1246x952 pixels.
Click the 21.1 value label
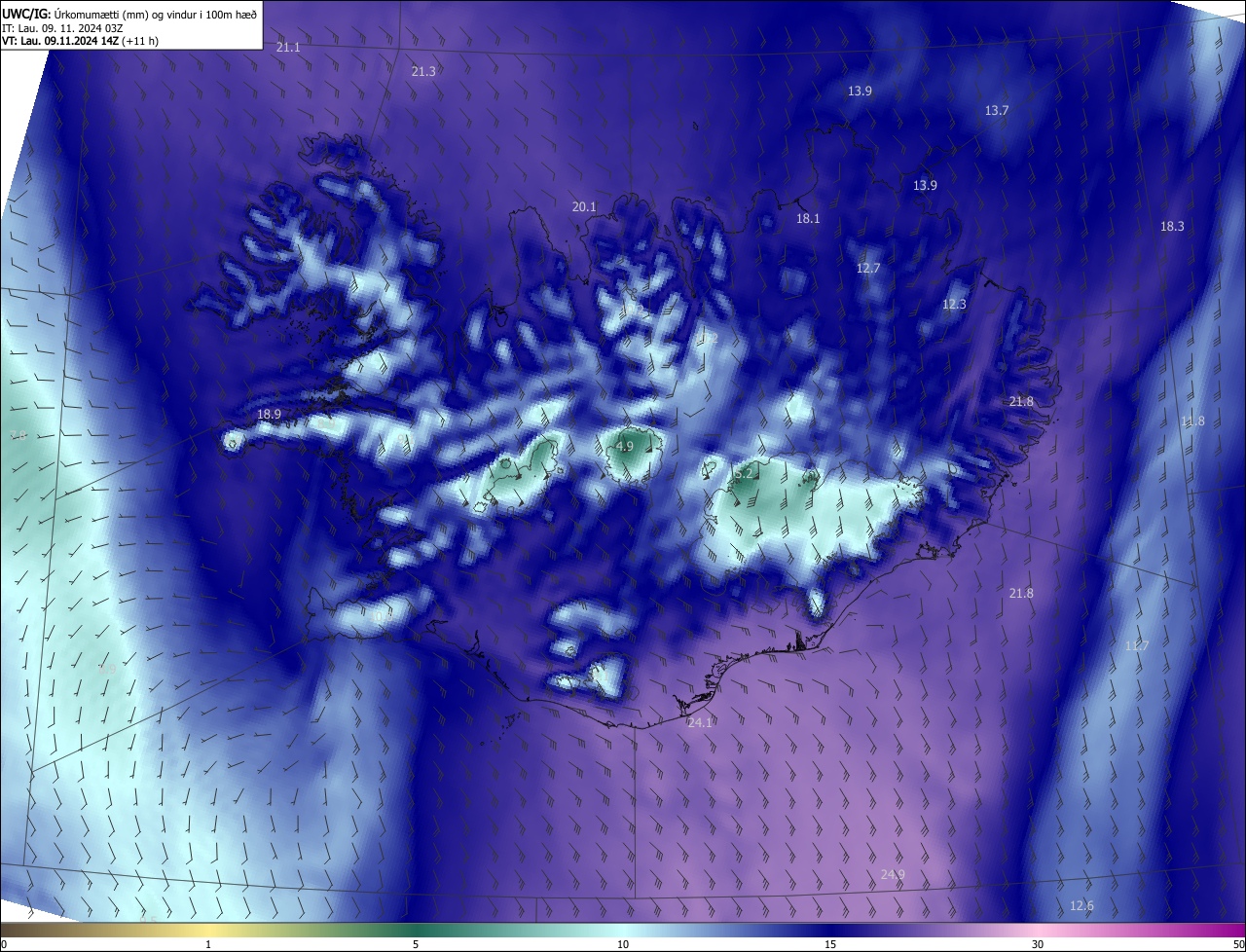click(x=288, y=47)
